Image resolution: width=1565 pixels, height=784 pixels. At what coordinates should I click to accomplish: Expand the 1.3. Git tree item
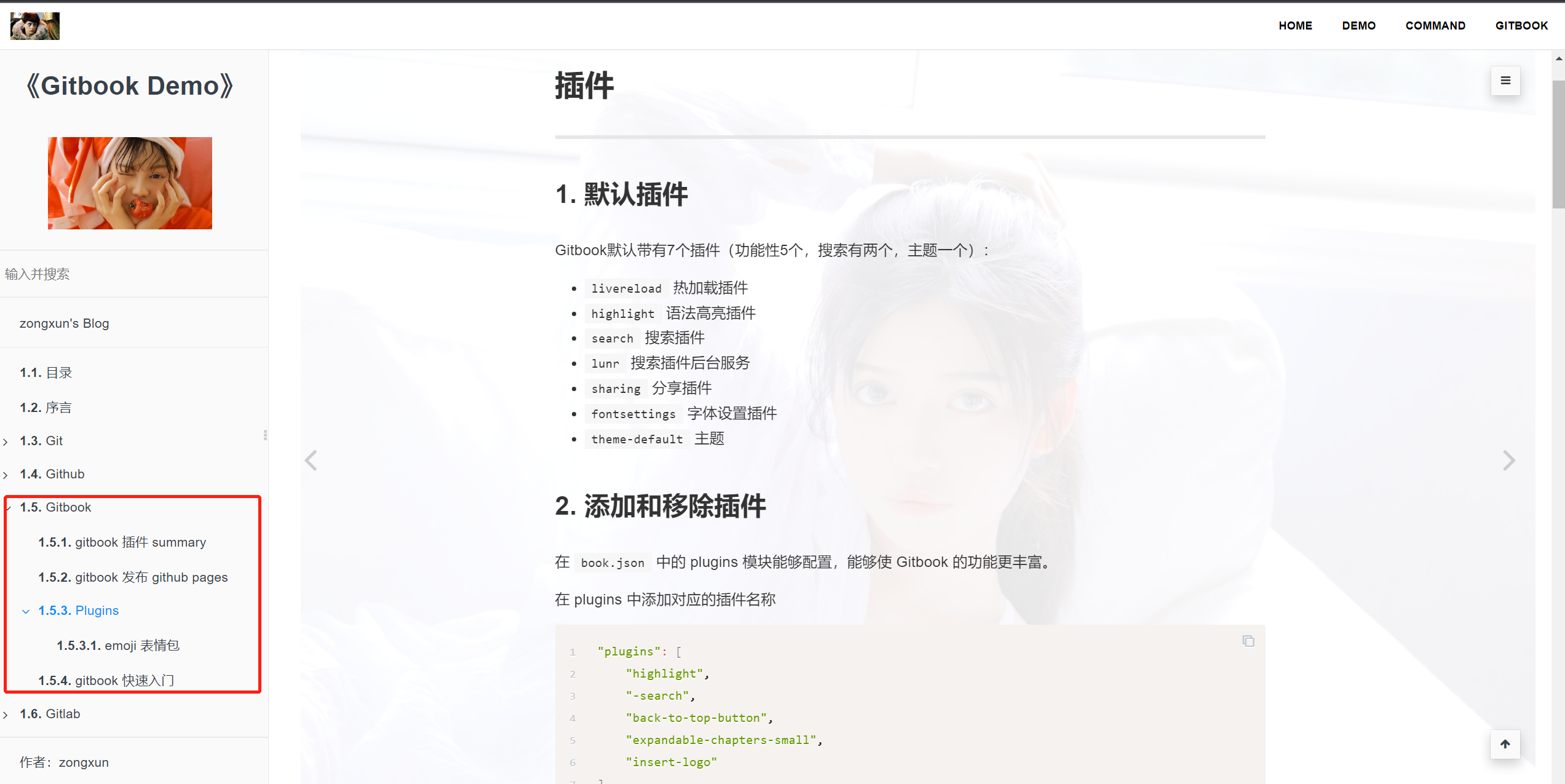tap(9, 440)
